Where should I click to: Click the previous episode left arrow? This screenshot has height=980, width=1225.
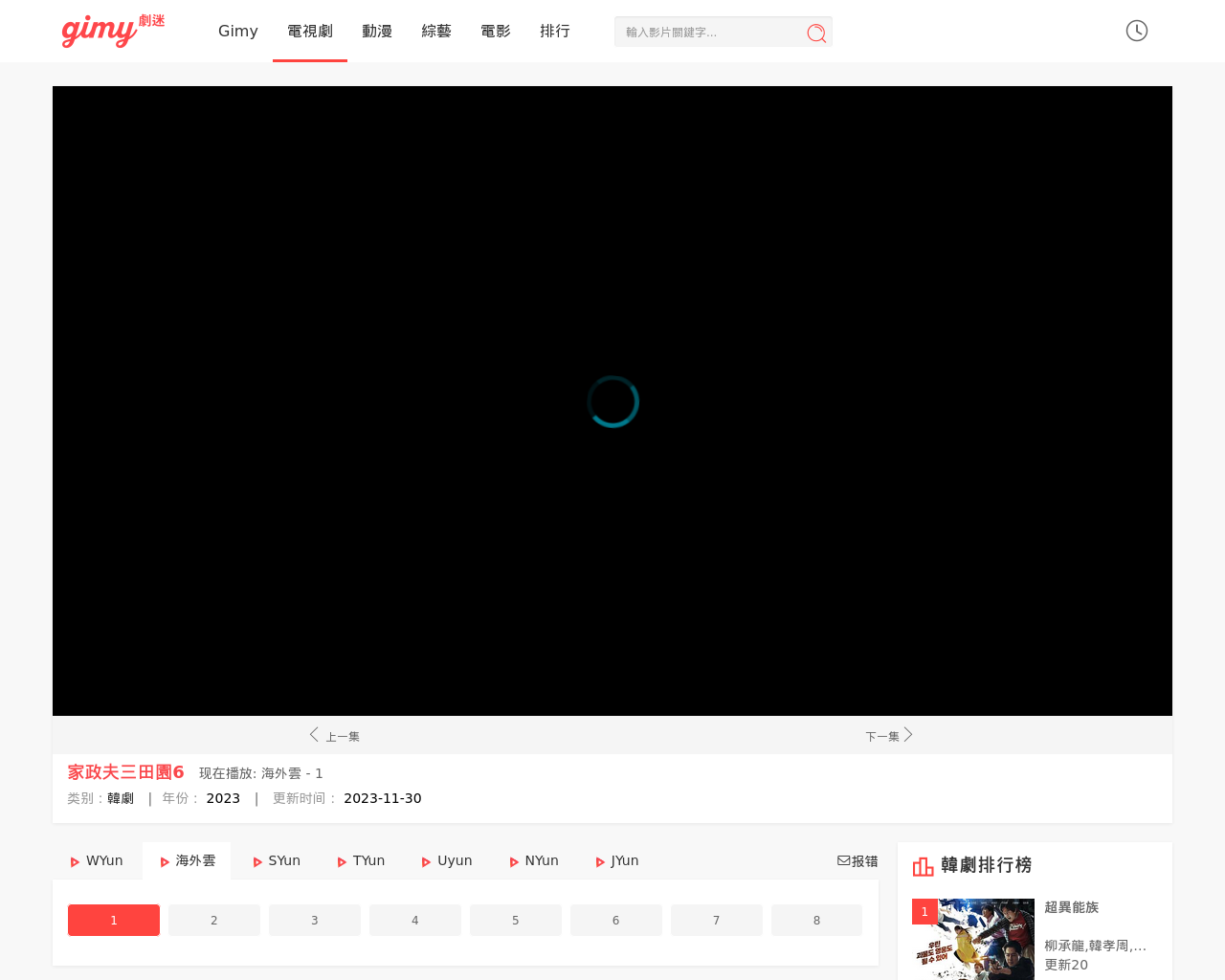314,734
